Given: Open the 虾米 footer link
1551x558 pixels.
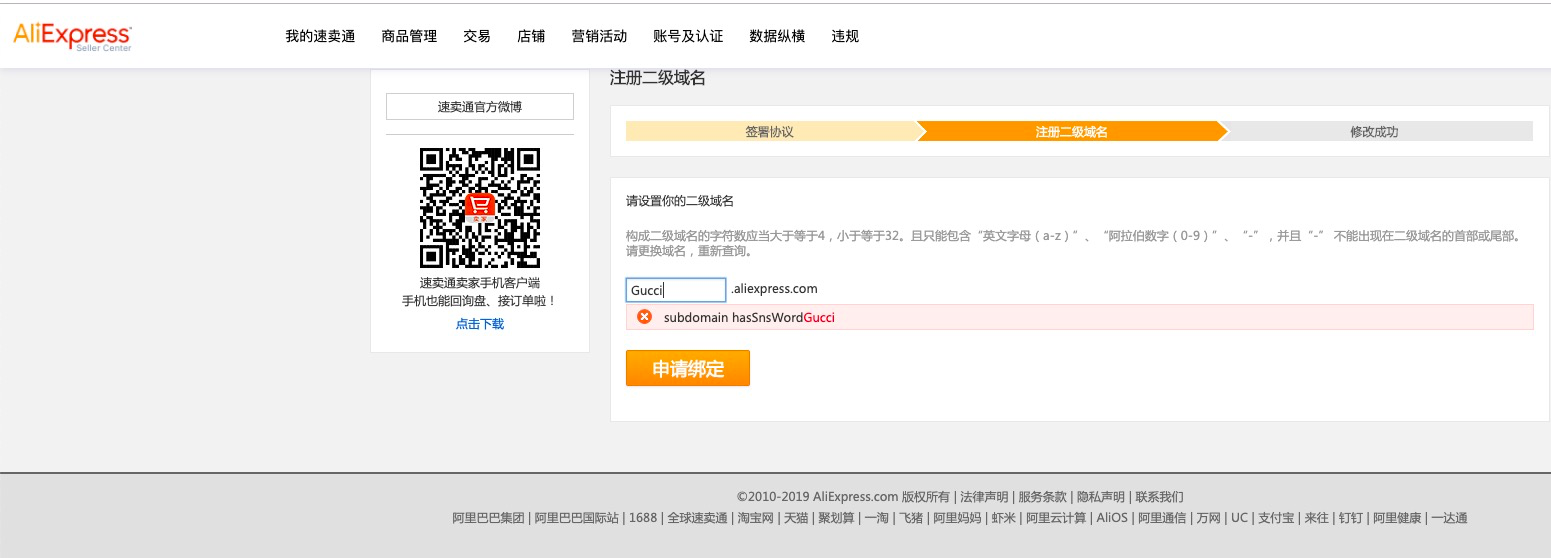Looking at the screenshot, I should (1004, 518).
